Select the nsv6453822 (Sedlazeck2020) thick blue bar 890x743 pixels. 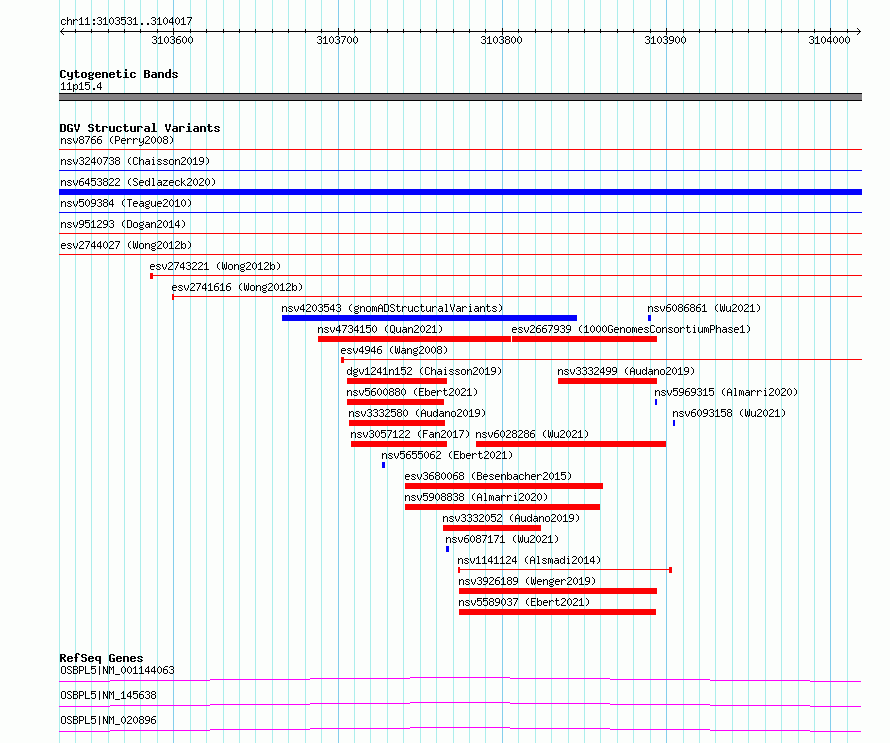pos(460,192)
